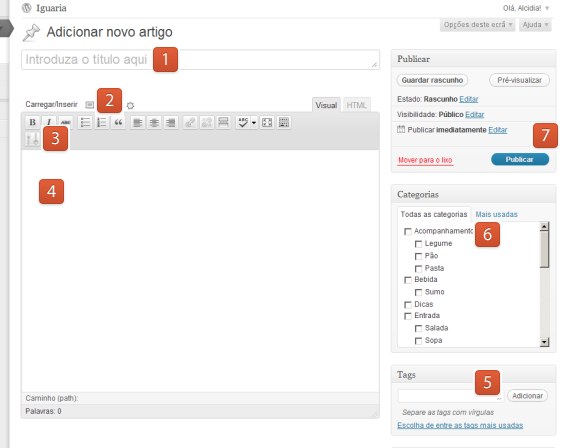Show the kitchen sink toolbar row
This screenshot has width=564, height=448.
pos(284,122)
